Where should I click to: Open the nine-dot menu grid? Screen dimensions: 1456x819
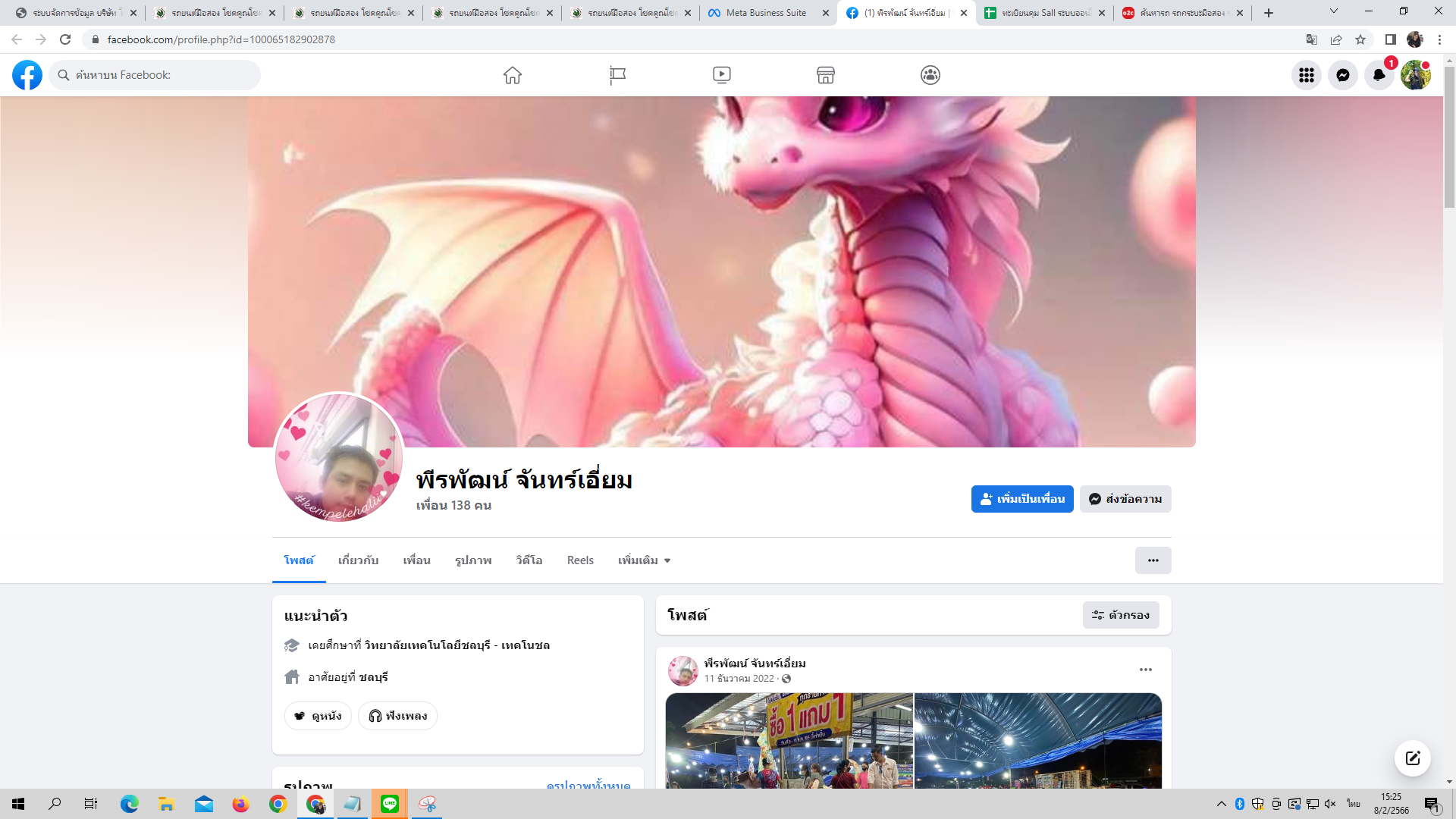[1306, 75]
